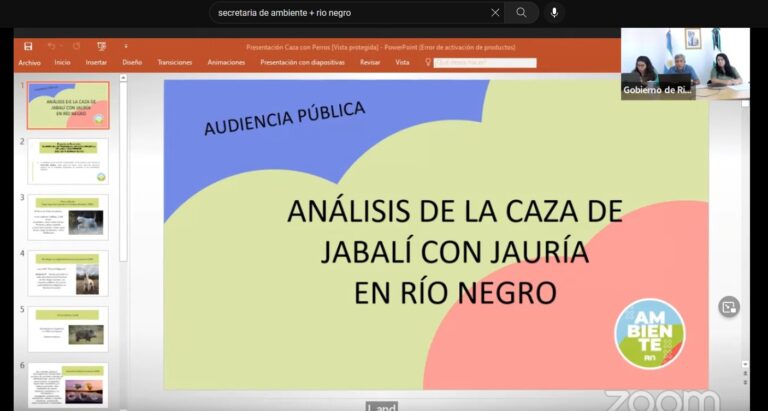
Task: Click the start presentation icon in quick access toolbar
Action: [x=101, y=46]
